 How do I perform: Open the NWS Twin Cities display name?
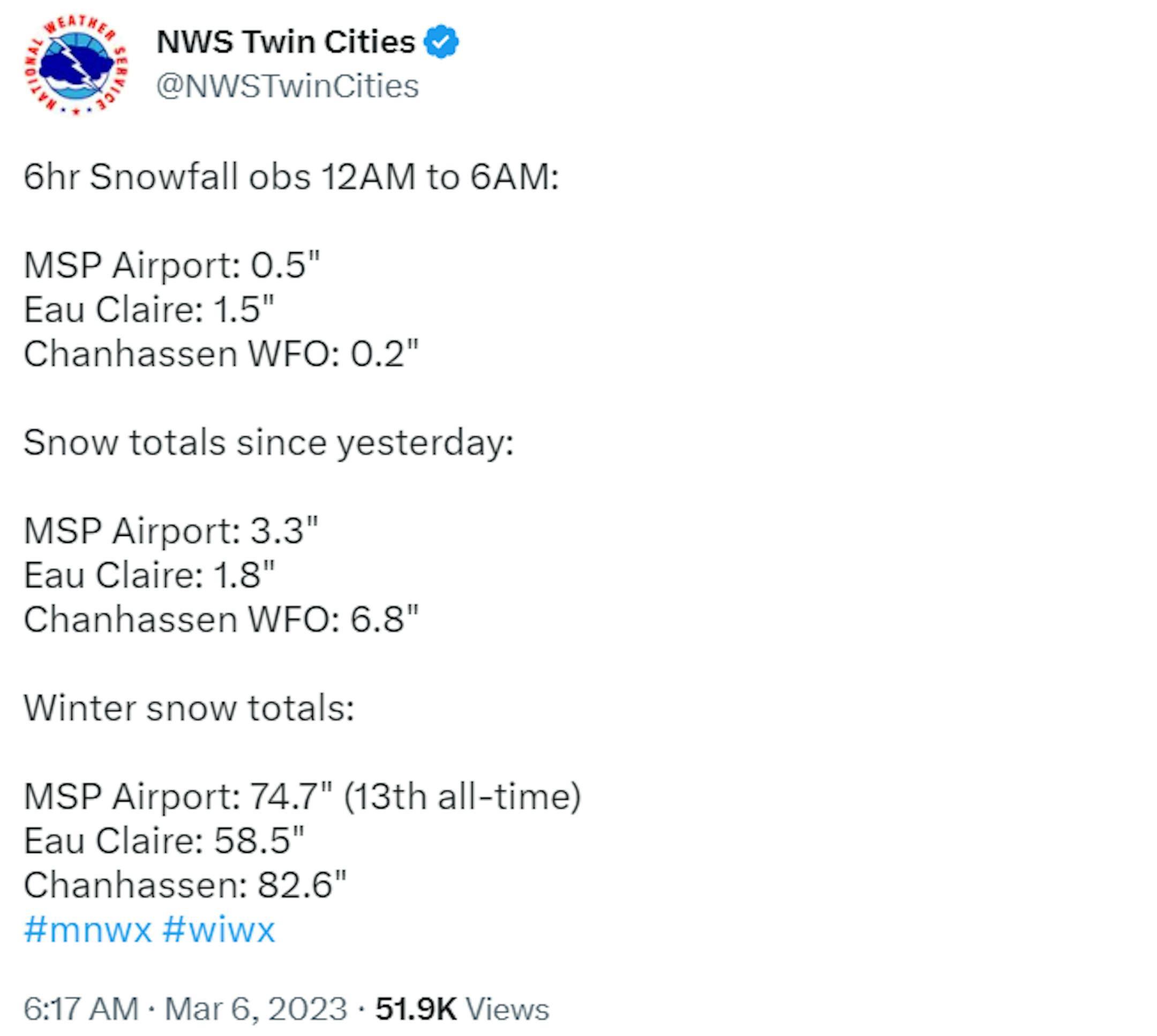(x=286, y=42)
